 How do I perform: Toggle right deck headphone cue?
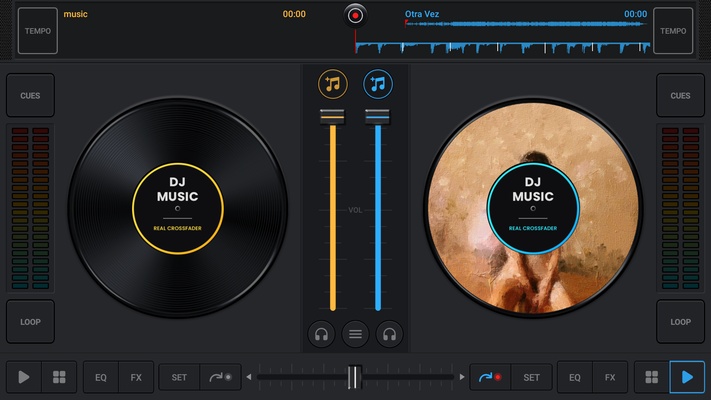[390, 335]
